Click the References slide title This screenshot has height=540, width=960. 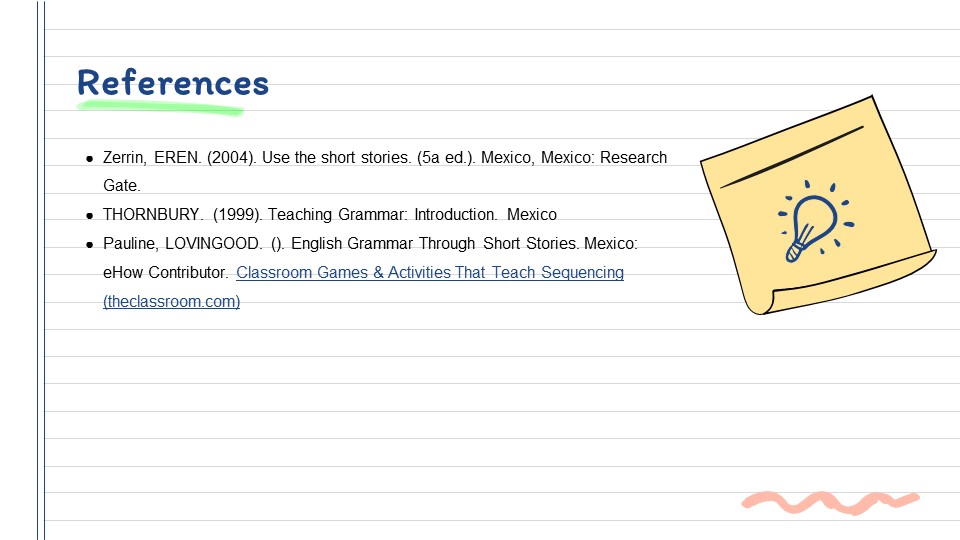(x=173, y=82)
